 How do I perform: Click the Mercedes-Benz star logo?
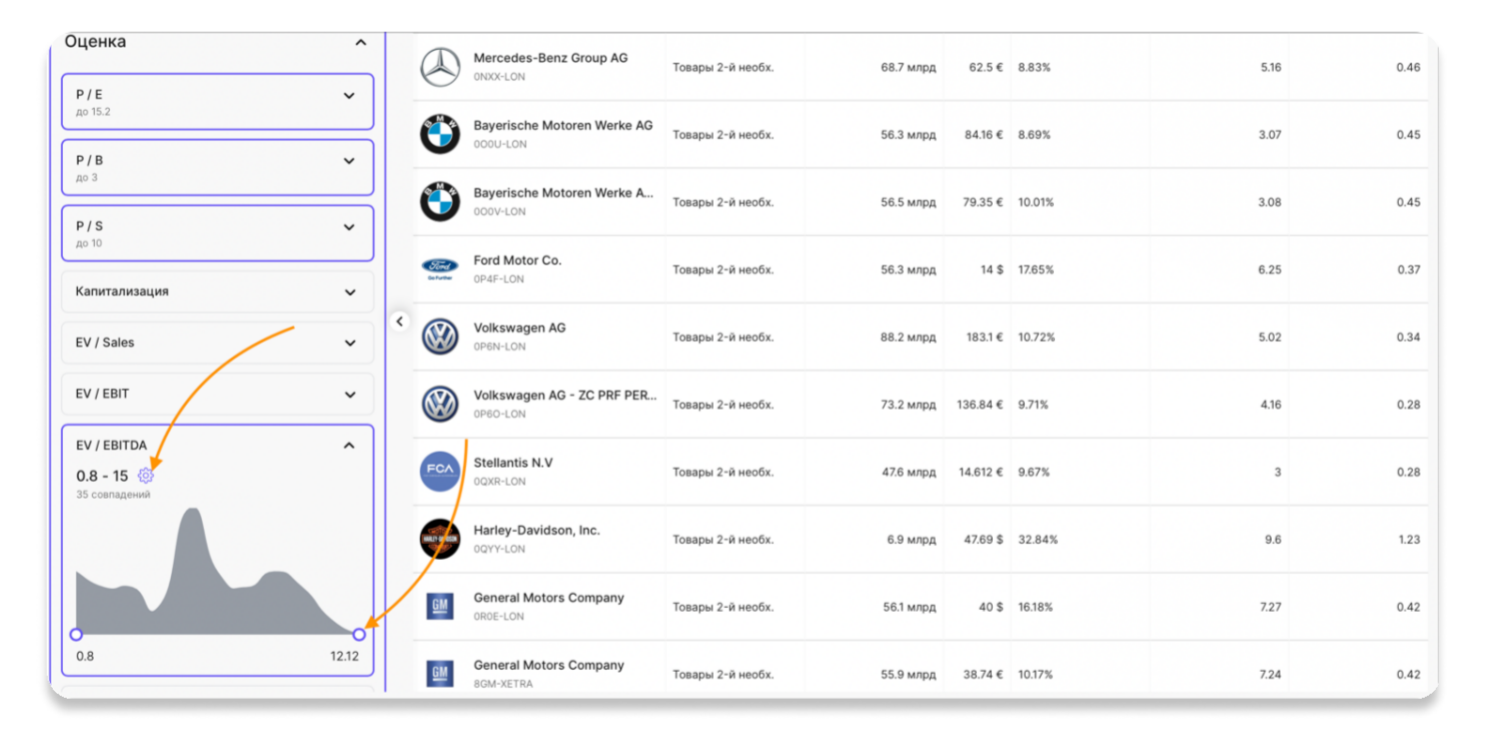point(440,67)
